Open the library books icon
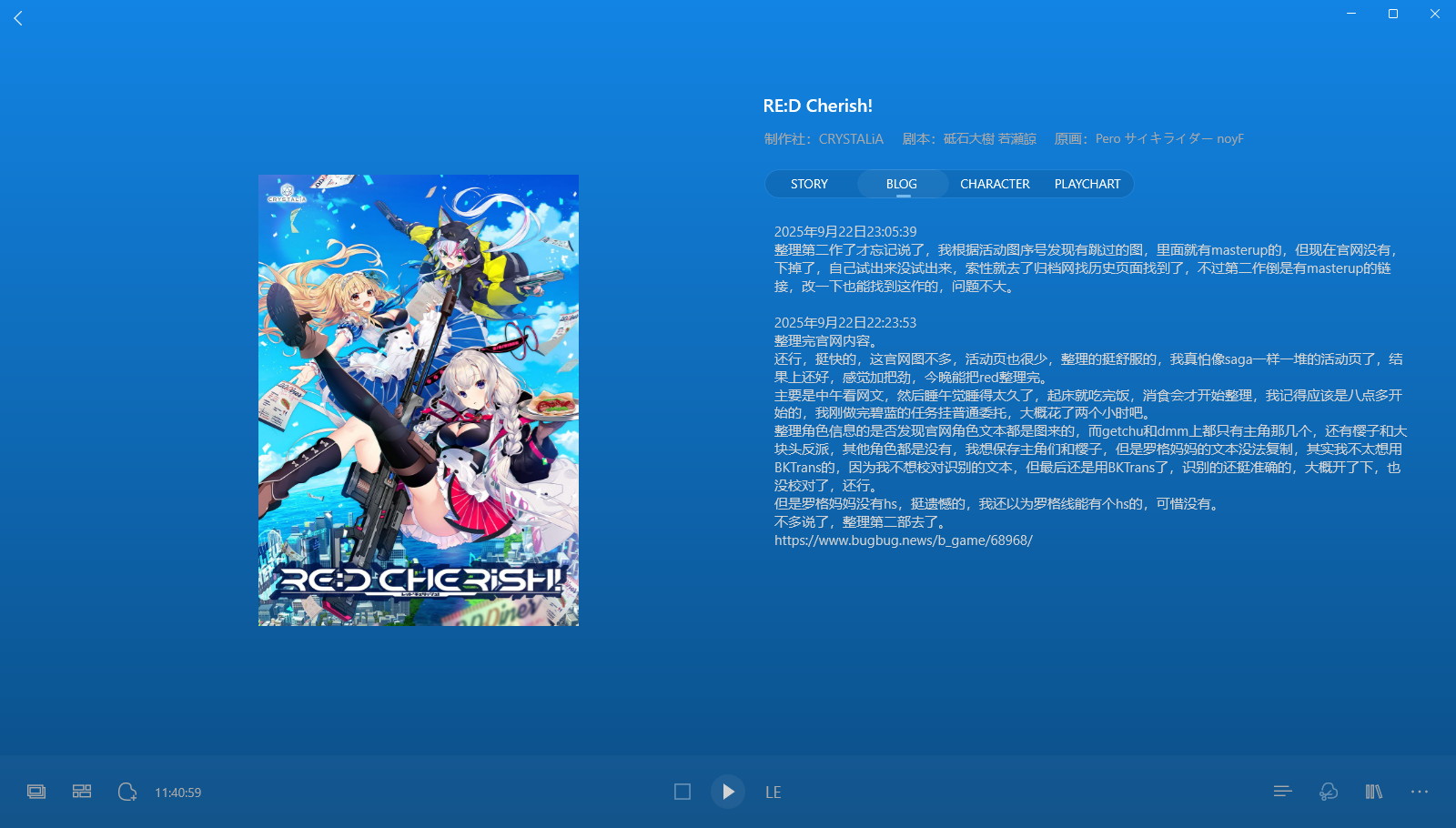This screenshot has width=1456, height=828. pyautogui.click(x=1374, y=792)
